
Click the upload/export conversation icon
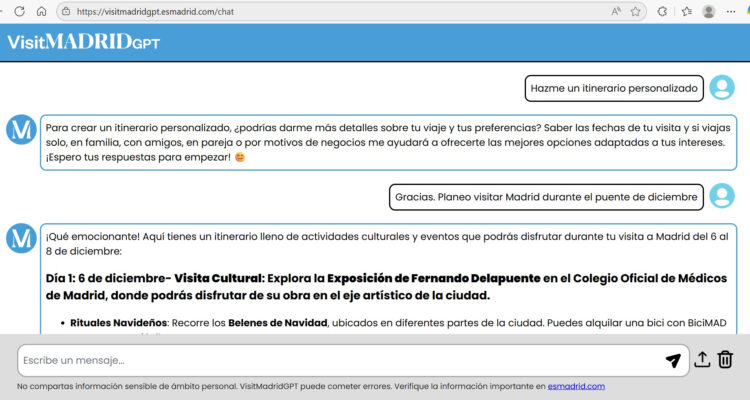click(702, 360)
